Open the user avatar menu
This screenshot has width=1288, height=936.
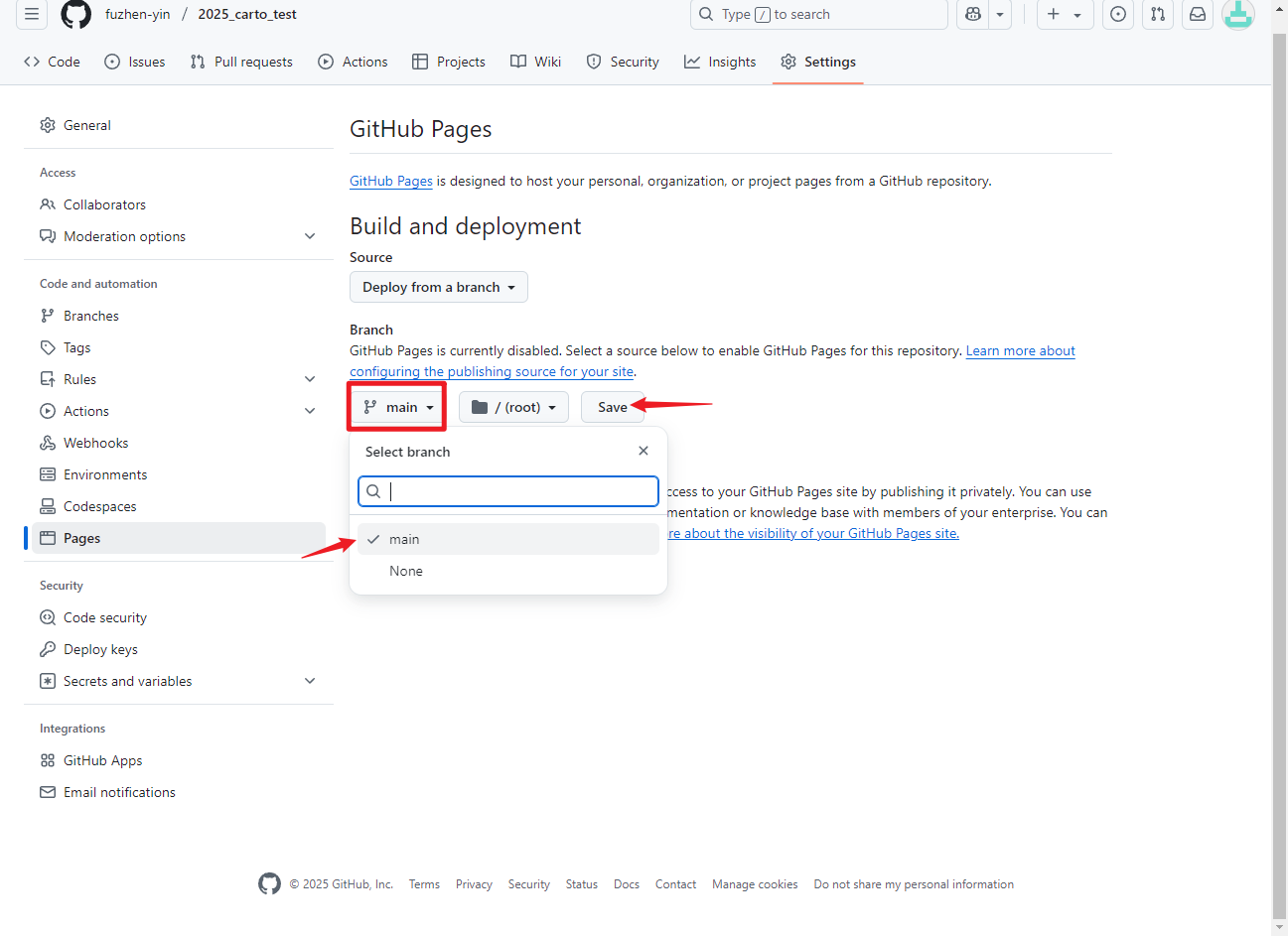(x=1237, y=14)
